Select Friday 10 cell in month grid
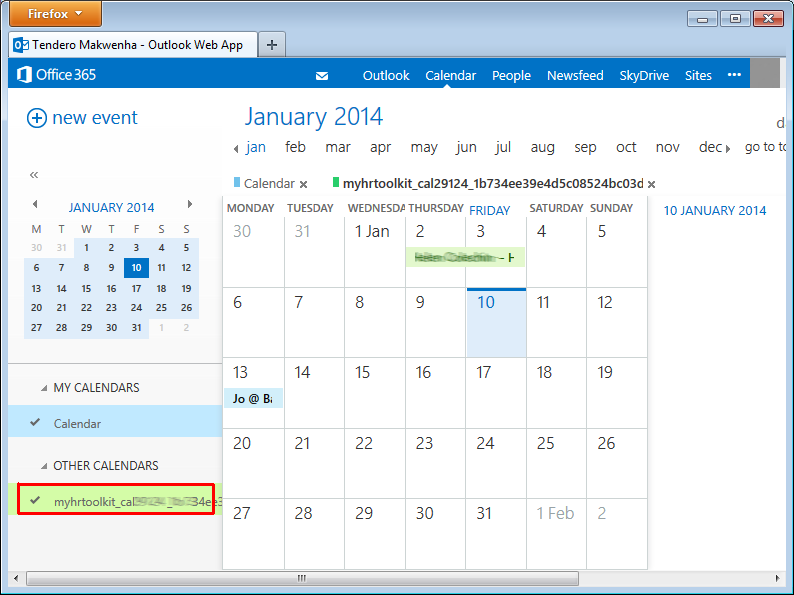The image size is (794, 595). tap(496, 323)
